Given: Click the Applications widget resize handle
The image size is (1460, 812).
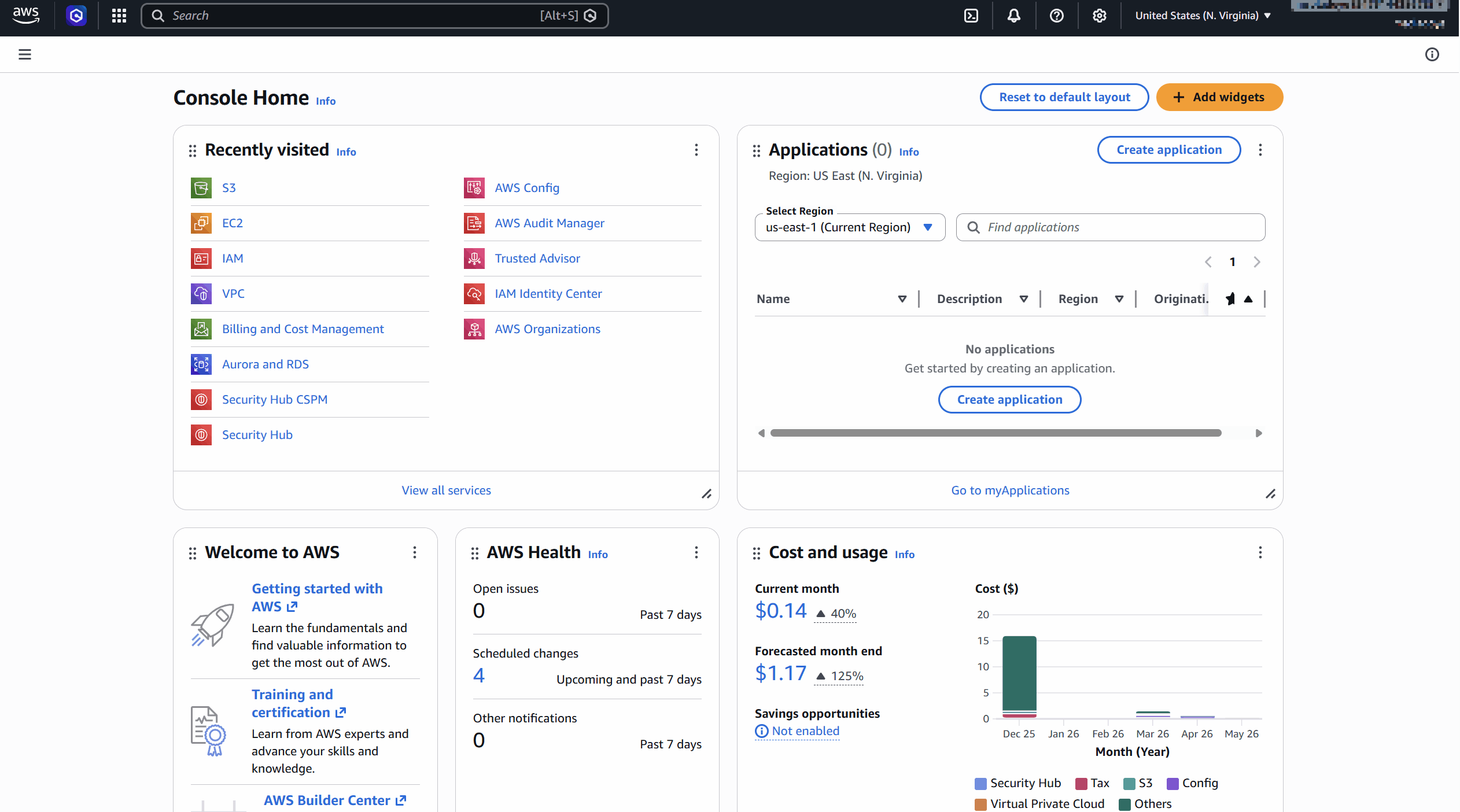Looking at the screenshot, I should (1271, 494).
